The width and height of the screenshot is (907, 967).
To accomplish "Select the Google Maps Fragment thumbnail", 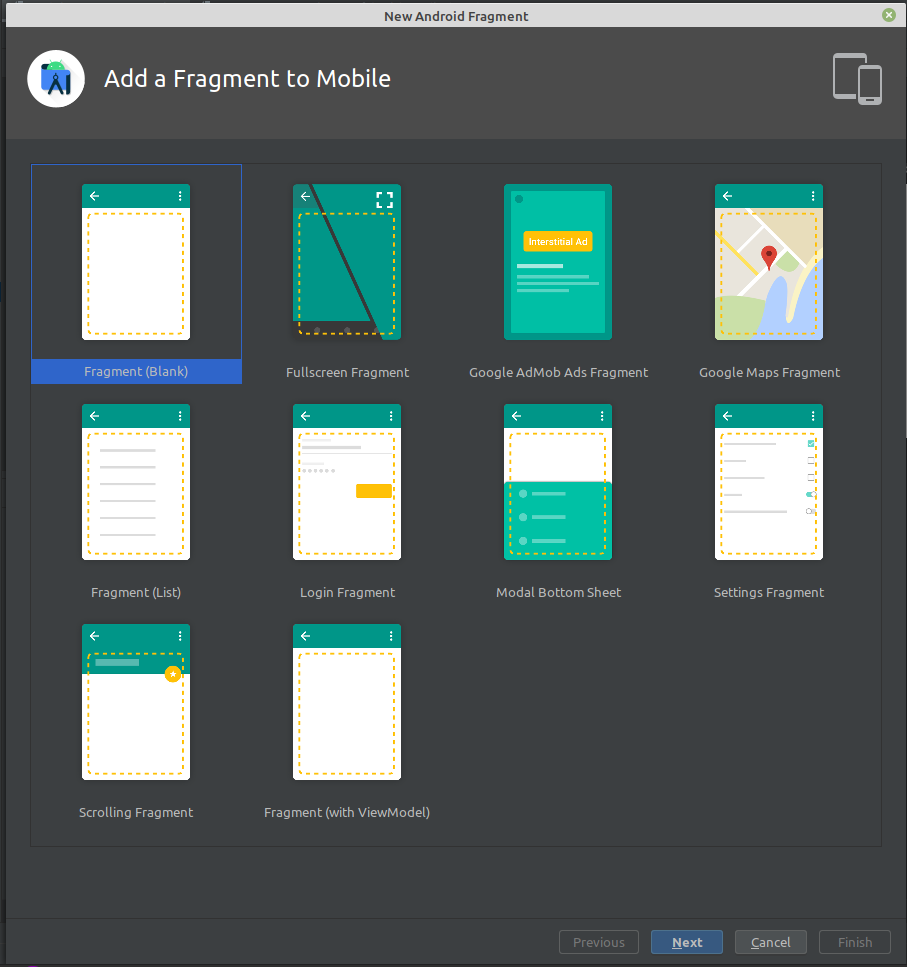I will (769, 262).
